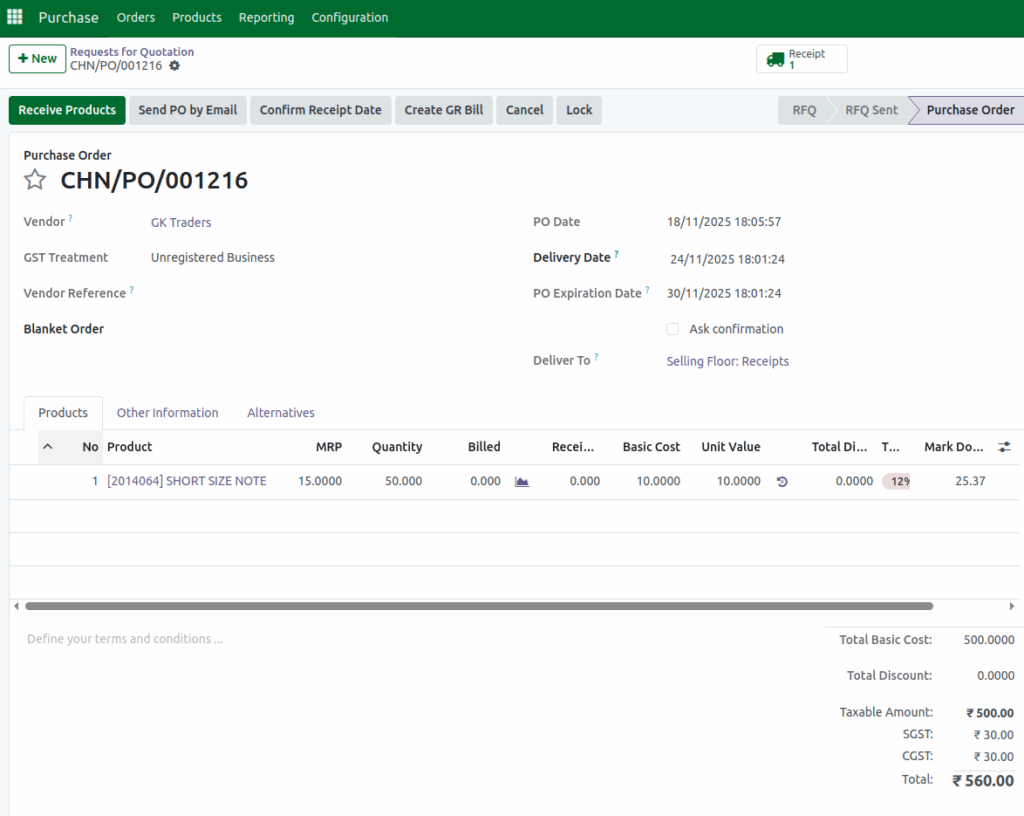Viewport: 1024px width, 816px height.
Task: Open the Configuration menu
Action: pos(349,17)
